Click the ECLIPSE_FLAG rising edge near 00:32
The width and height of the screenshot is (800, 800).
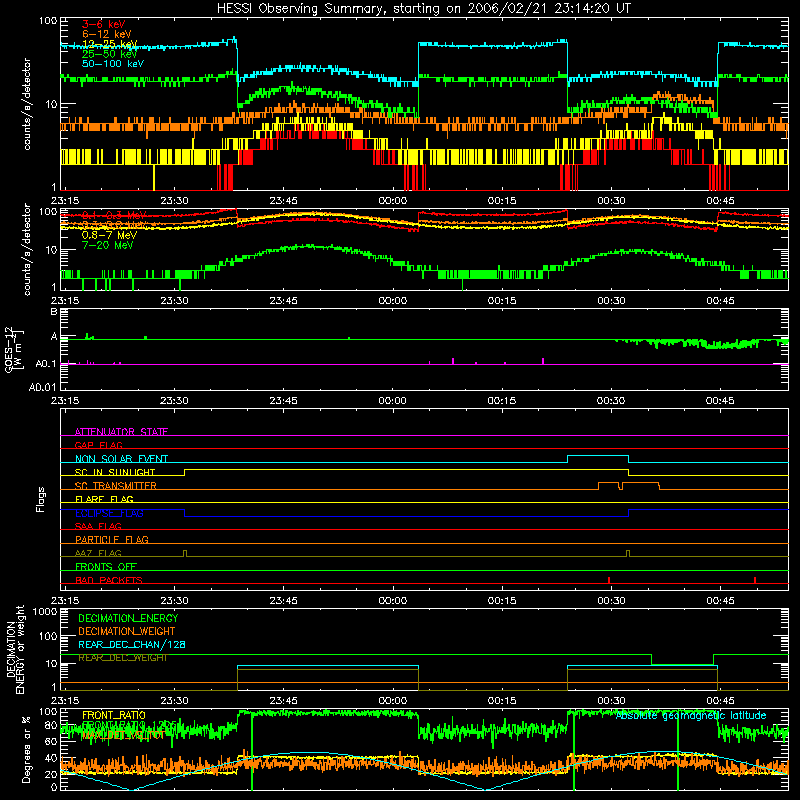pos(629,513)
